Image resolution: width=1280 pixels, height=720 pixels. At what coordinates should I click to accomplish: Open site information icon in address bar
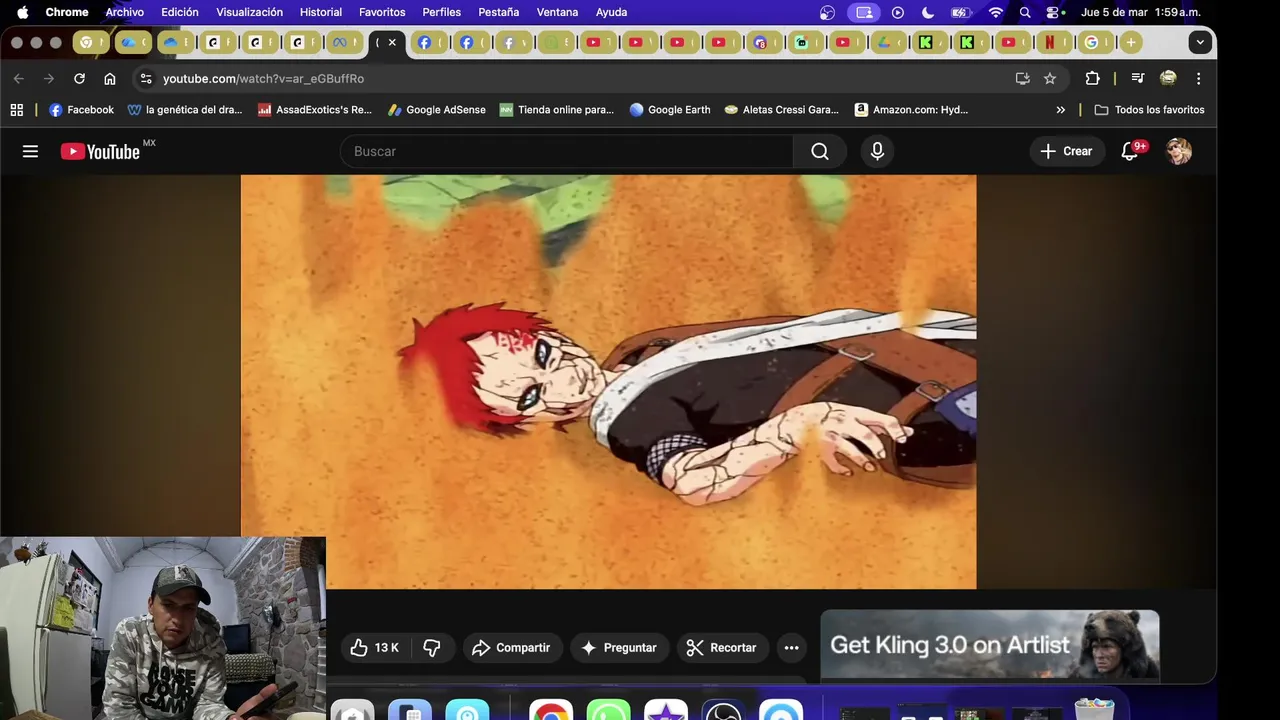pos(146,78)
